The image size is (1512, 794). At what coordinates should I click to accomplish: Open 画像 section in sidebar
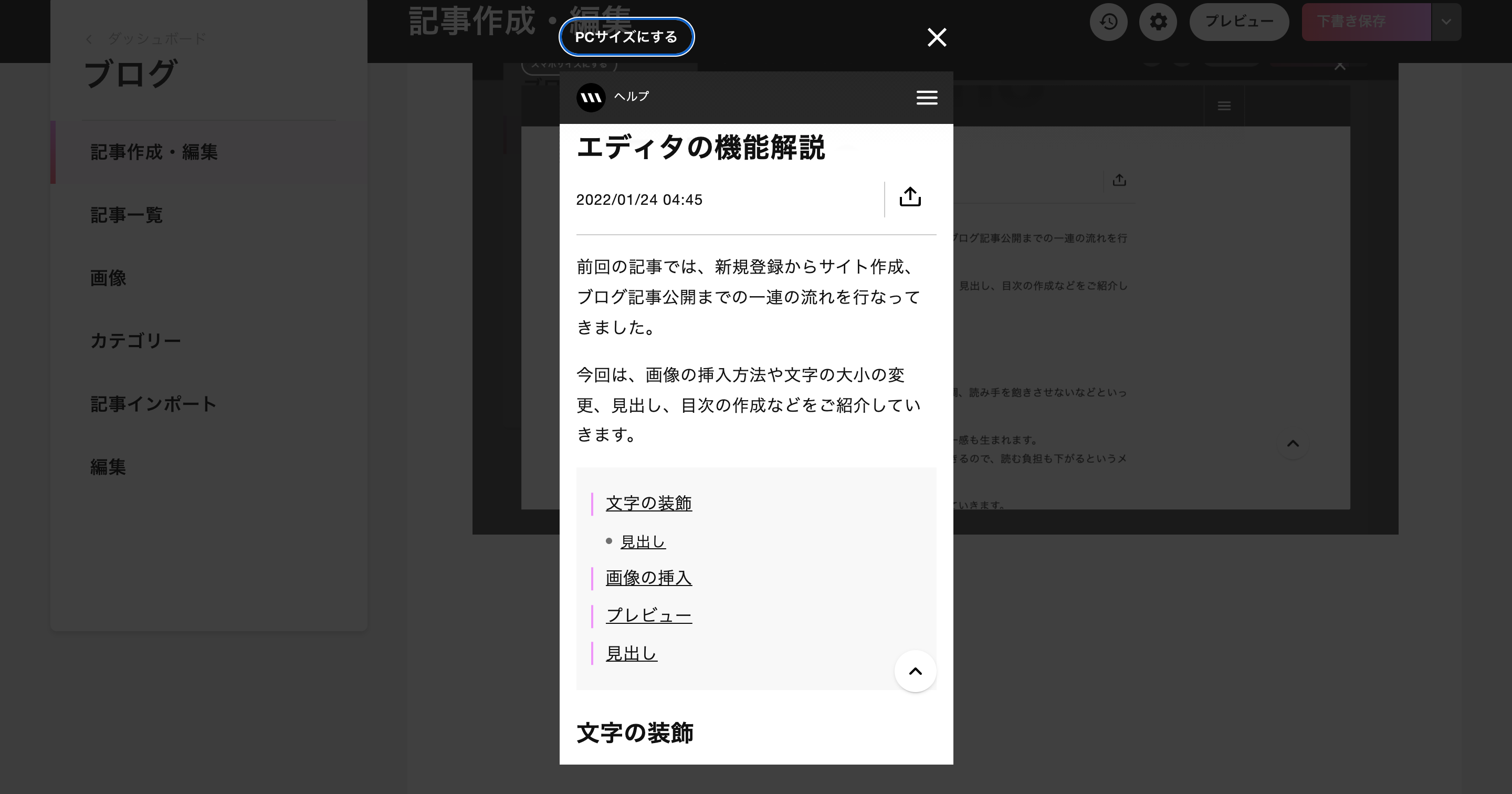click(208, 278)
